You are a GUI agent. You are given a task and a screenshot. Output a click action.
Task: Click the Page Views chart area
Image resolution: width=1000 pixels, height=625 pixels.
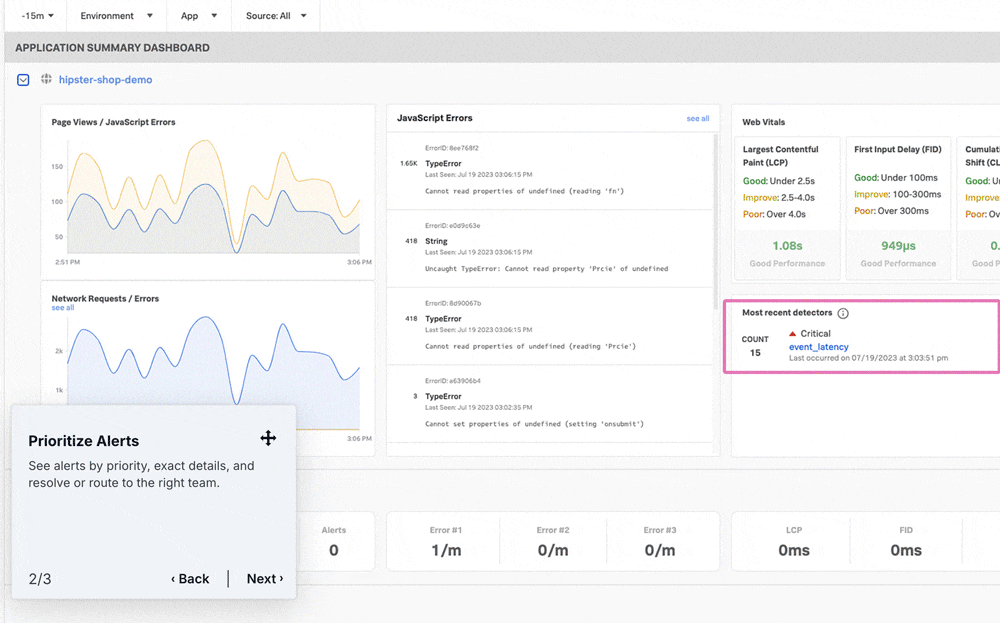214,198
